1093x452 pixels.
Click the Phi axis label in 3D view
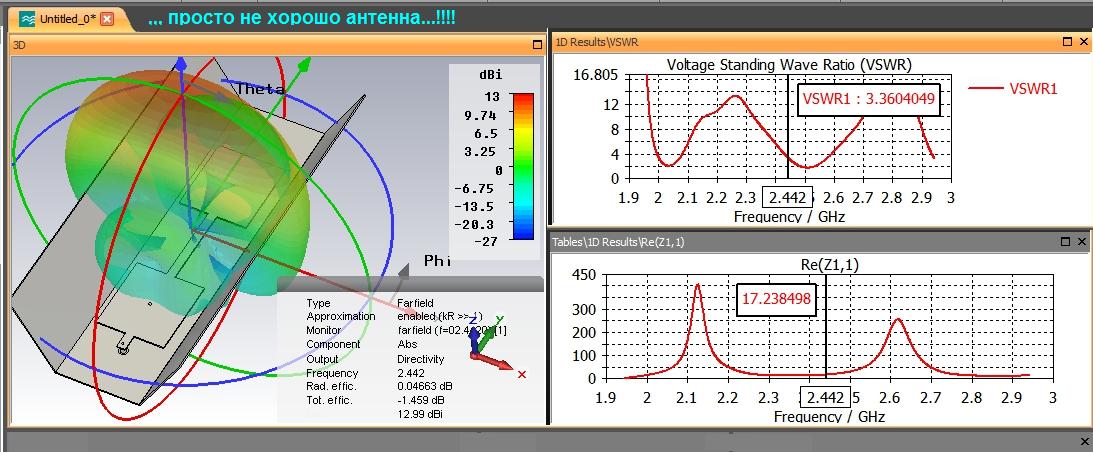[x=438, y=260]
